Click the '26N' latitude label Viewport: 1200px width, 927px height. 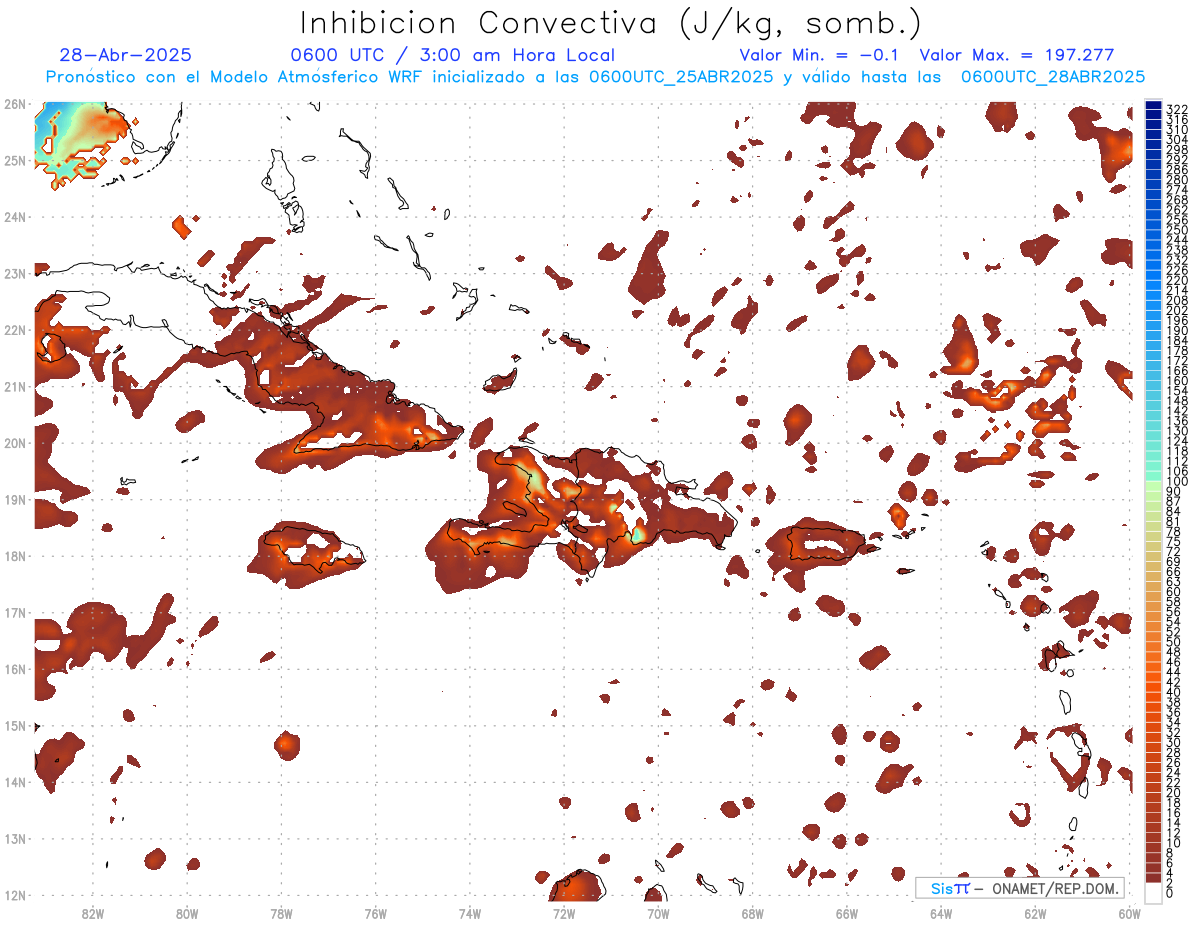(14, 104)
